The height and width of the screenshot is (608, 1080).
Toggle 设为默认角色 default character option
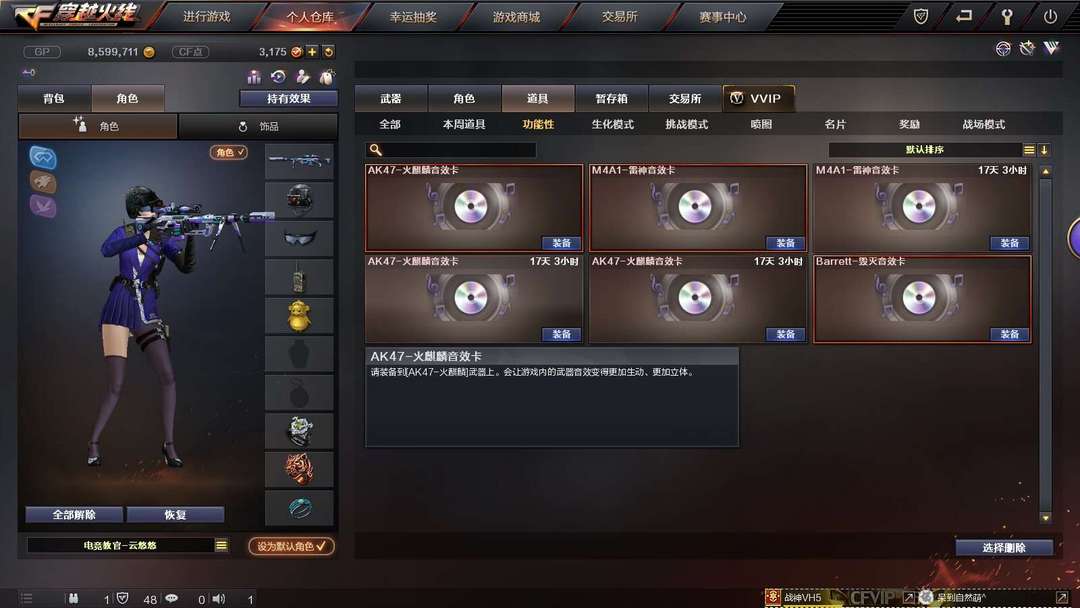coord(291,546)
